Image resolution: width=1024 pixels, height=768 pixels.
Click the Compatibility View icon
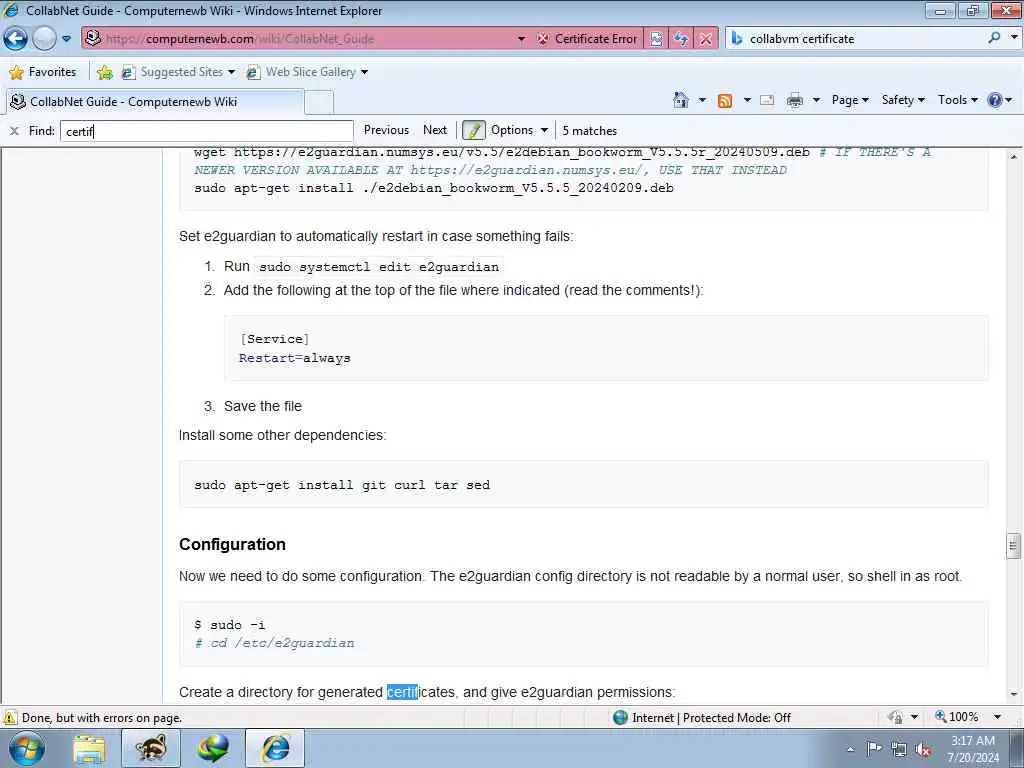[656, 39]
